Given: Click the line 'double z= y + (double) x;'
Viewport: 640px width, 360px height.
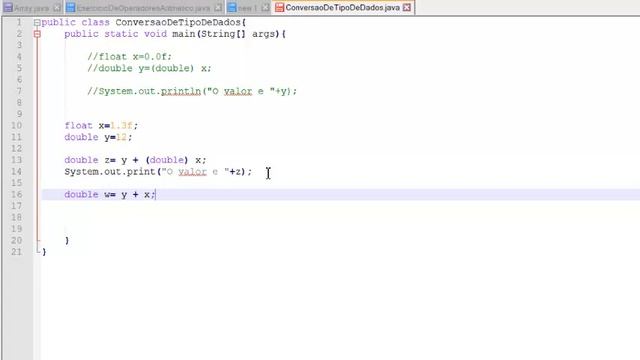Looking at the screenshot, I should coord(135,160).
